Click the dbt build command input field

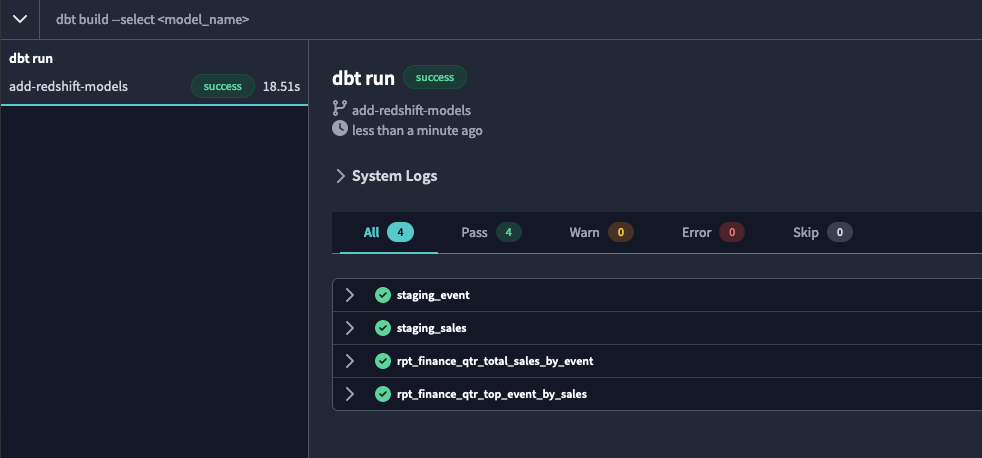[x=510, y=19]
